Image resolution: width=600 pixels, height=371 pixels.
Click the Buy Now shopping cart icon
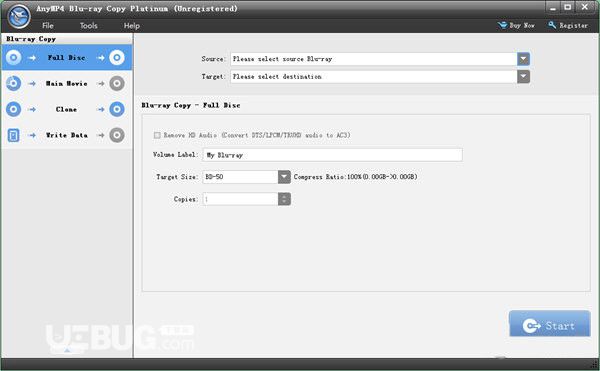tap(502, 25)
